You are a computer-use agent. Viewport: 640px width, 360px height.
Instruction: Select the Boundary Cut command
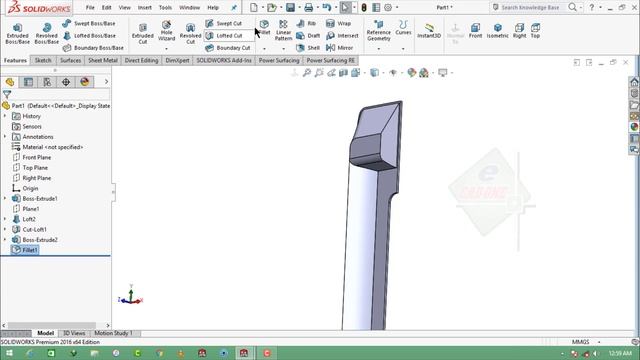(228, 48)
